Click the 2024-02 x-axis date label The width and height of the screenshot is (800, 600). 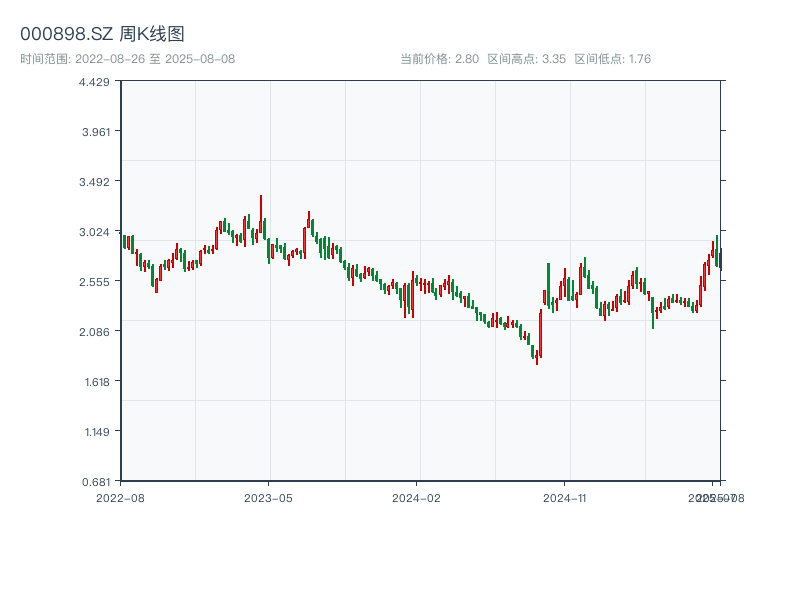click(x=416, y=497)
